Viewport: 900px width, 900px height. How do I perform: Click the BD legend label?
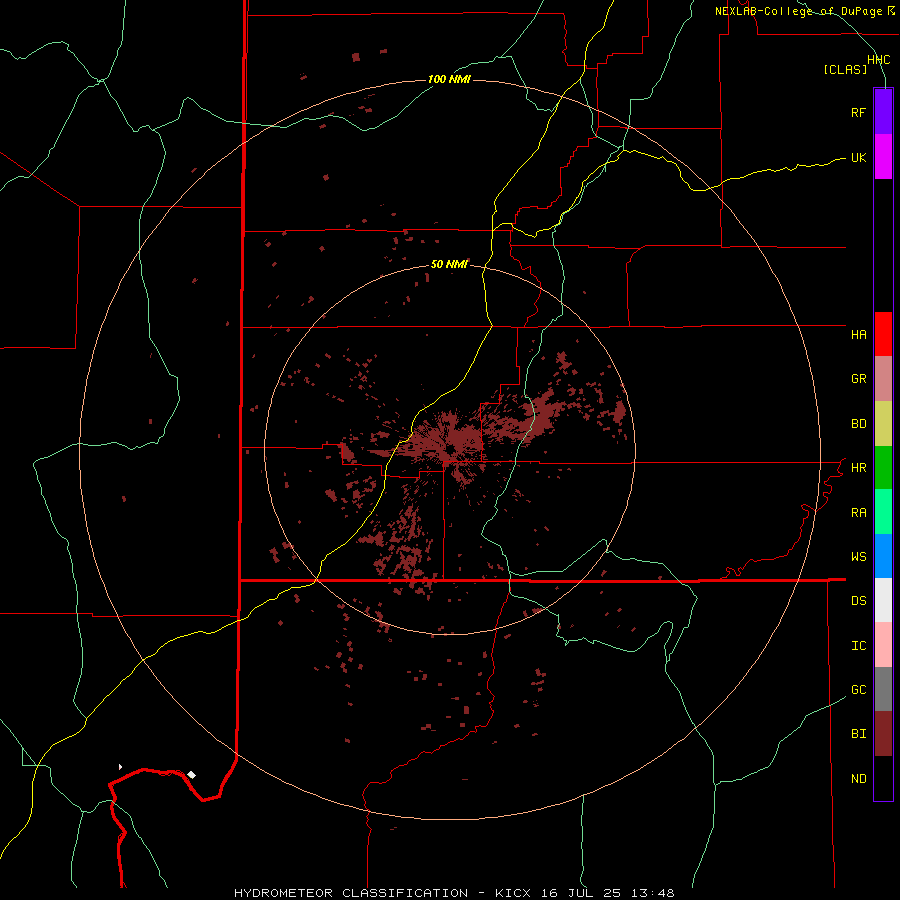858,424
